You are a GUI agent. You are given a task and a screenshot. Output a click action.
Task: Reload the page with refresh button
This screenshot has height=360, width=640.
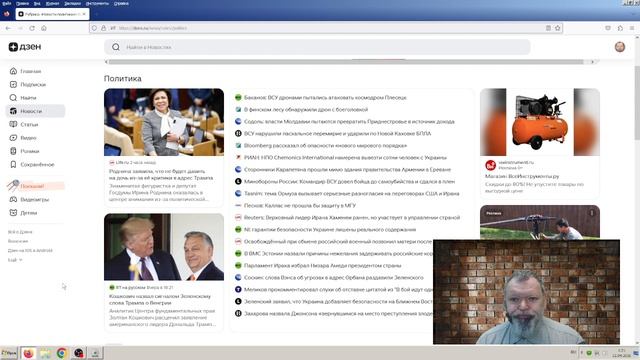pyautogui.click(x=32, y=28)
